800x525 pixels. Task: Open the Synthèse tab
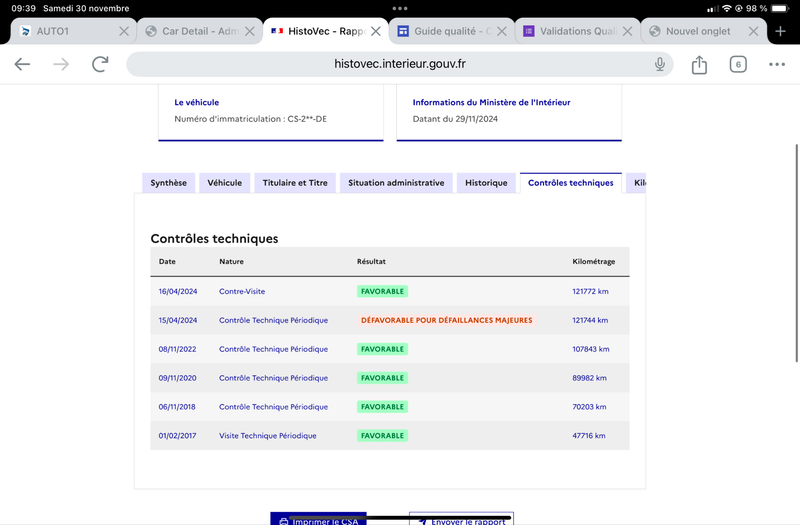point(168,183)
